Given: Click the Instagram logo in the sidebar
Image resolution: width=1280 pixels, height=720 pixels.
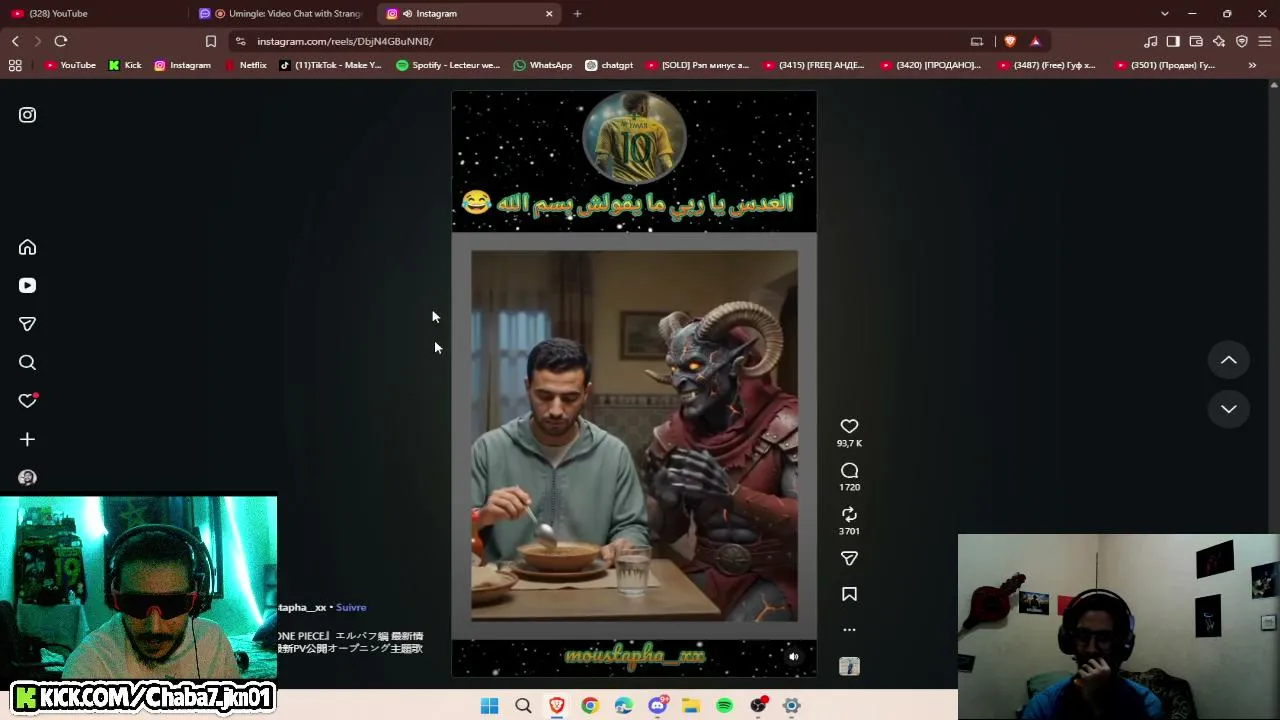Looking at the screenshot, I should point(27,115).
